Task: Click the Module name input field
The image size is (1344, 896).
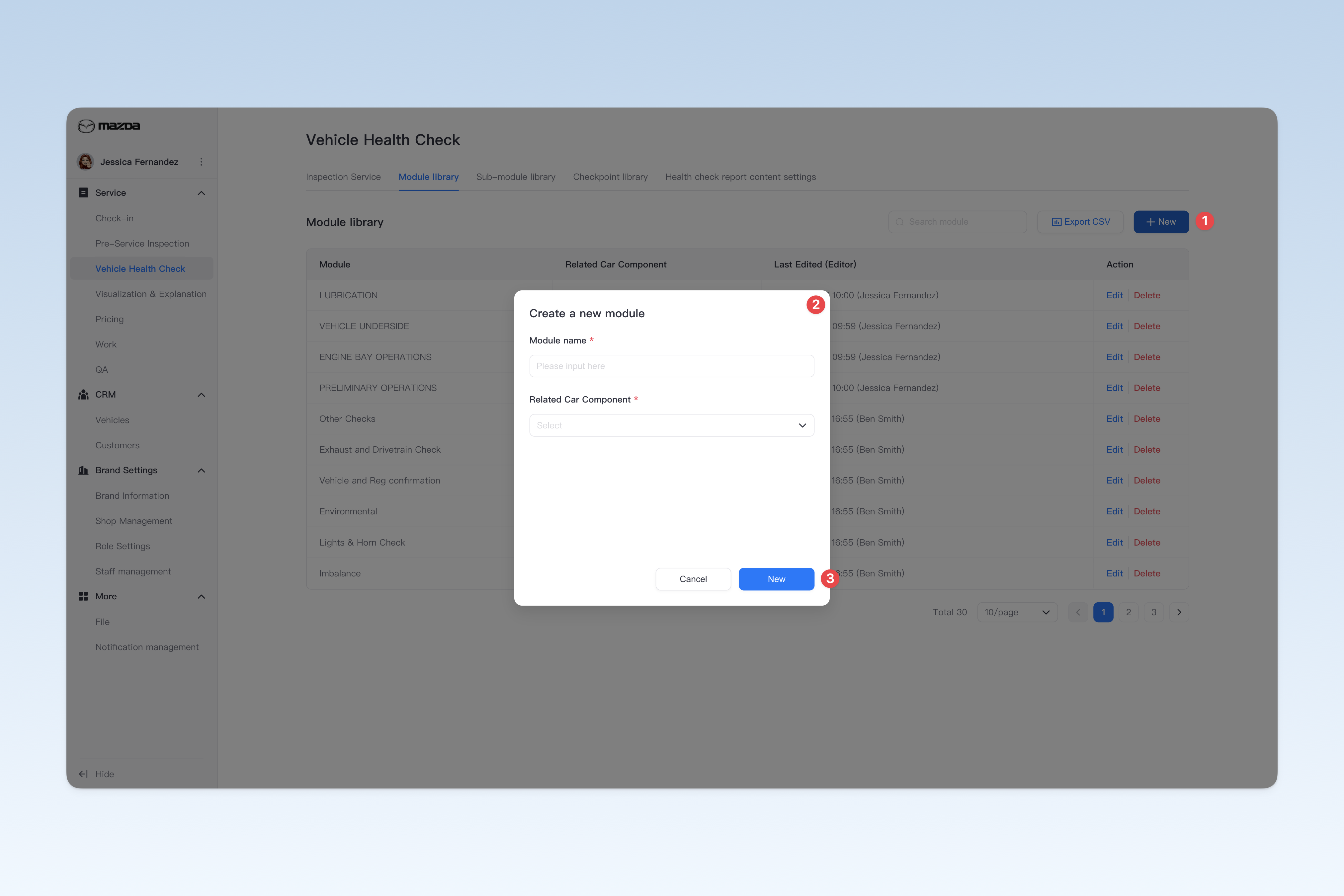Action: [672, 366]
